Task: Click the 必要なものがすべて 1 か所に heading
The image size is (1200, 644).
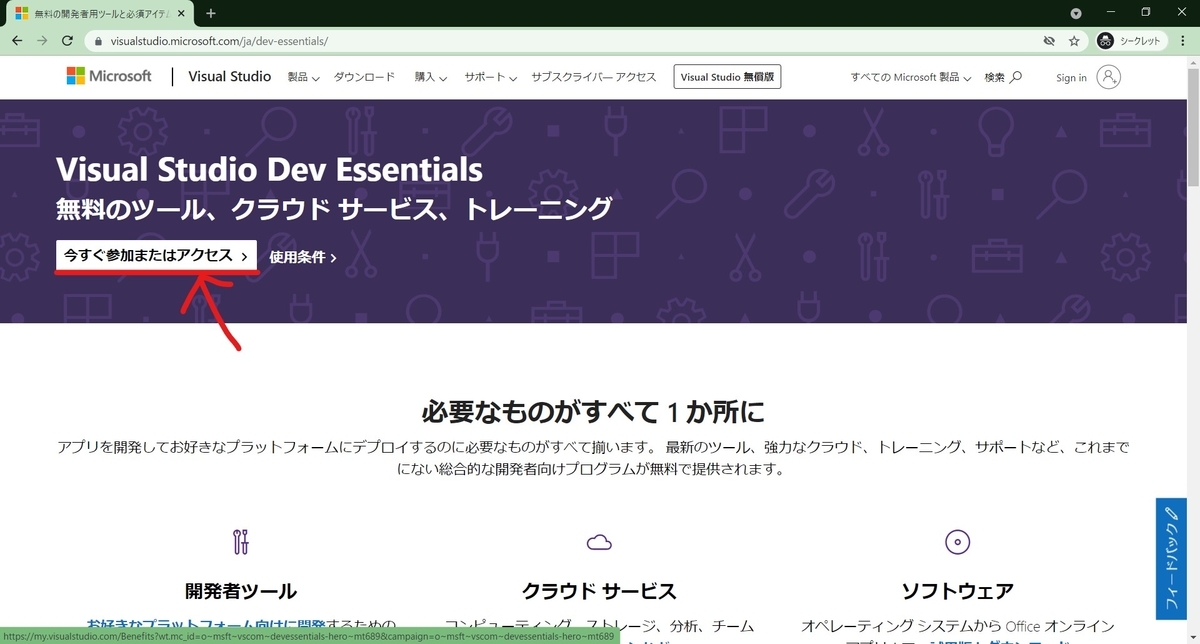Action: click(x=593, y=410)
